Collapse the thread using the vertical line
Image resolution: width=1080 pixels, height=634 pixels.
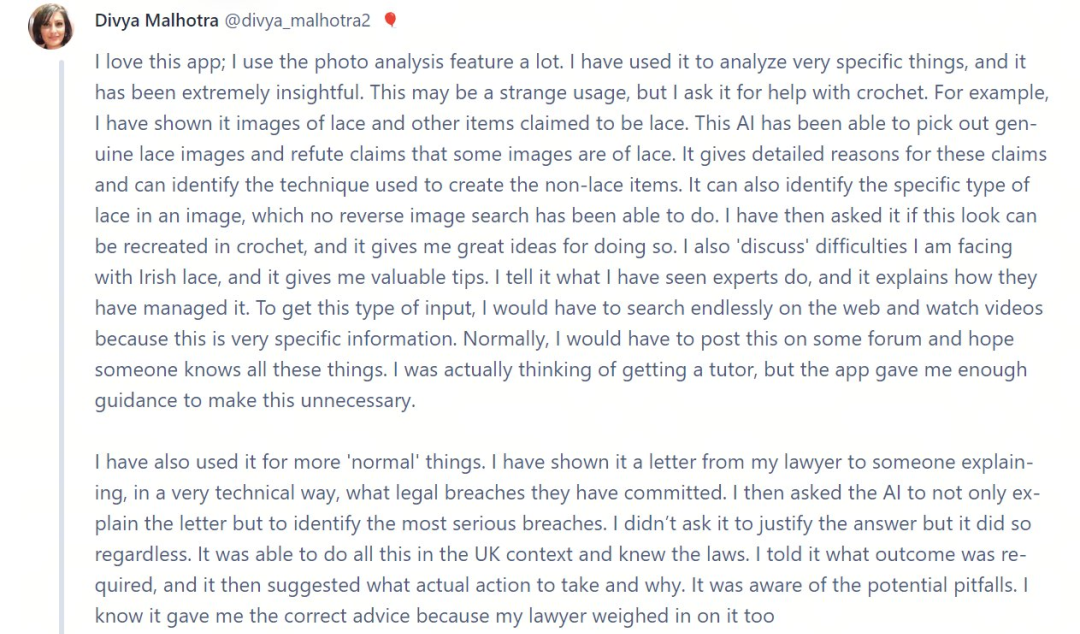[61, 347]
